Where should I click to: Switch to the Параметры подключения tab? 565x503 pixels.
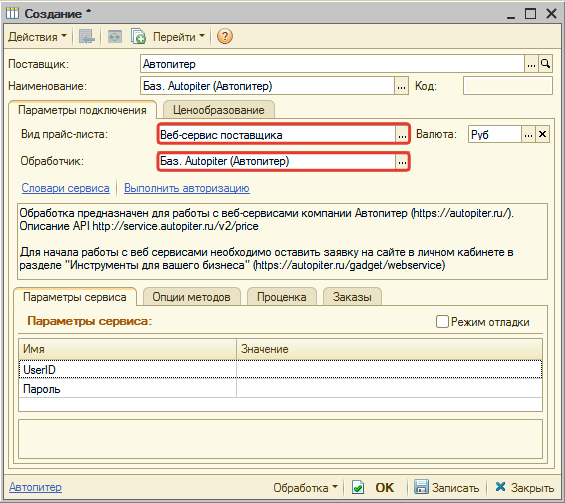tap(82, 110)
